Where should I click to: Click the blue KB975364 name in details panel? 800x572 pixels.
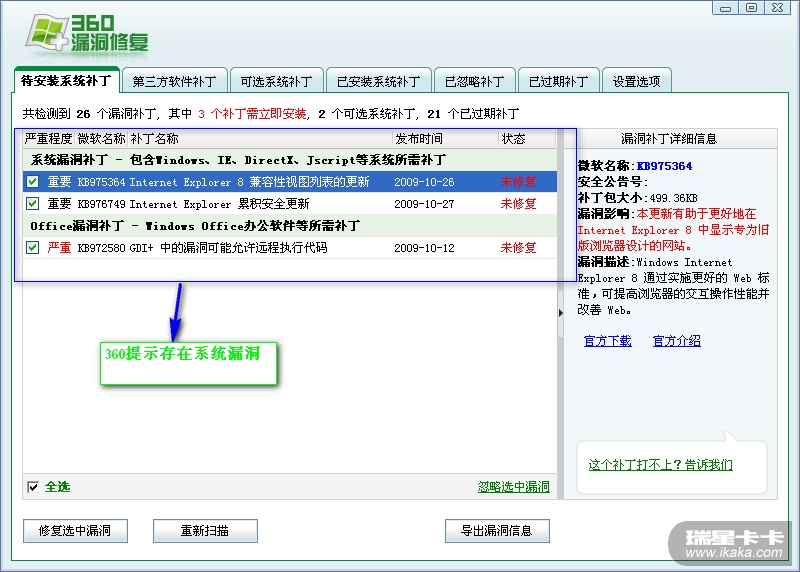pos(664,166)
